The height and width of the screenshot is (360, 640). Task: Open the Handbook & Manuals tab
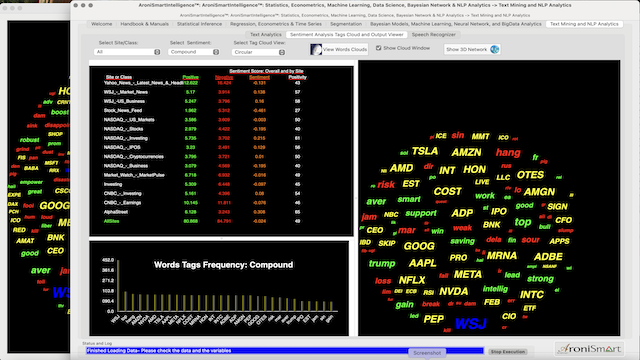[x=144, y=24]
